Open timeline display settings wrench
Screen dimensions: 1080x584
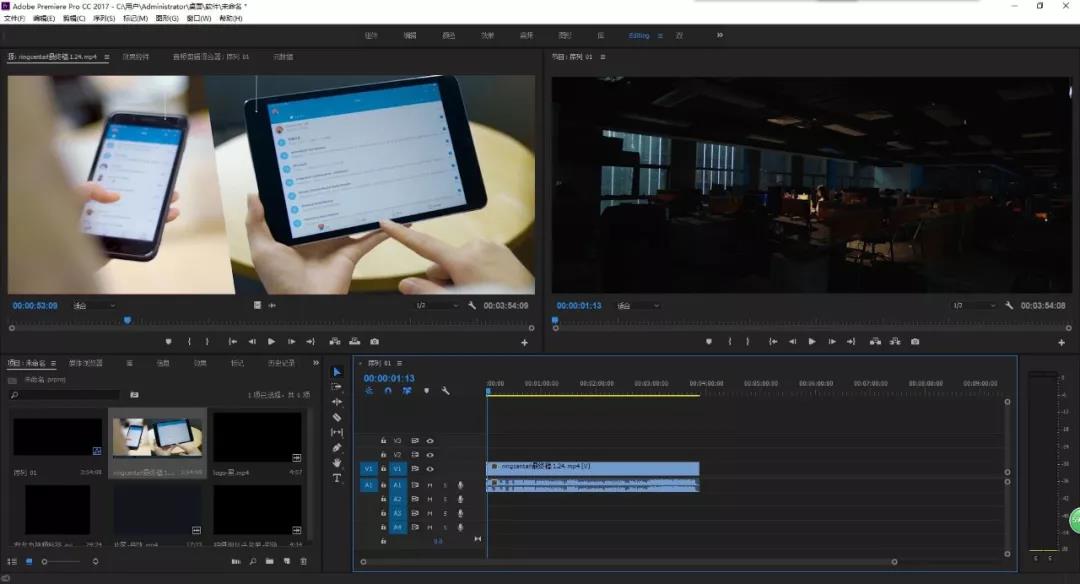pos(445,391)
